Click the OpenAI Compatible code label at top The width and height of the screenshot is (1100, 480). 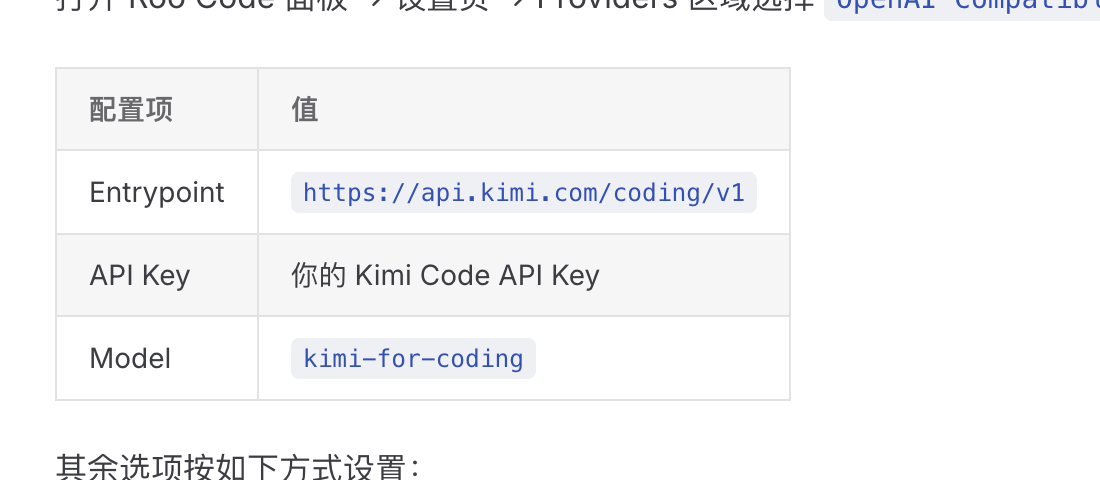coord(962,6)
